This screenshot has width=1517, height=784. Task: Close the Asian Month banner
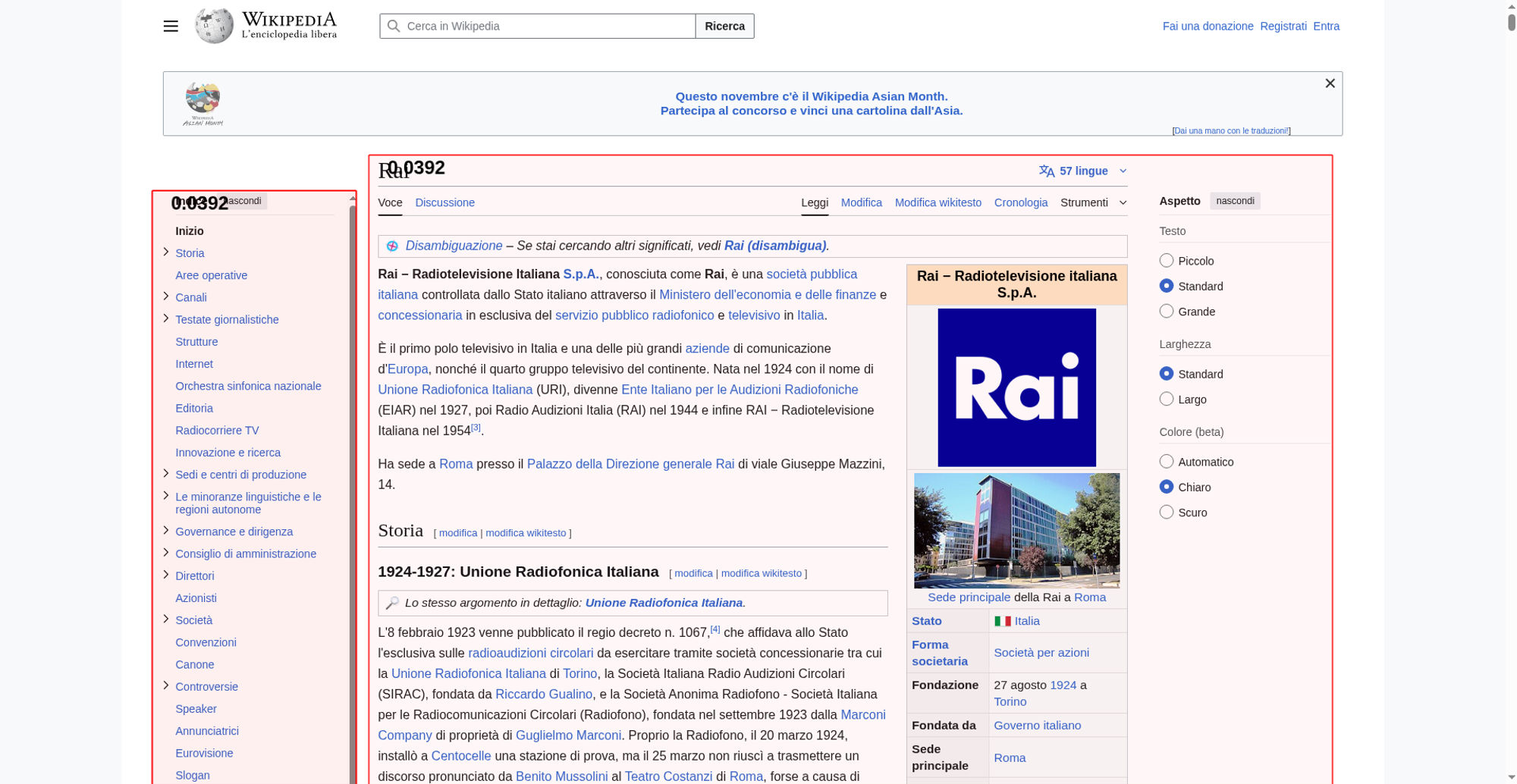[x=1330, y=83]
